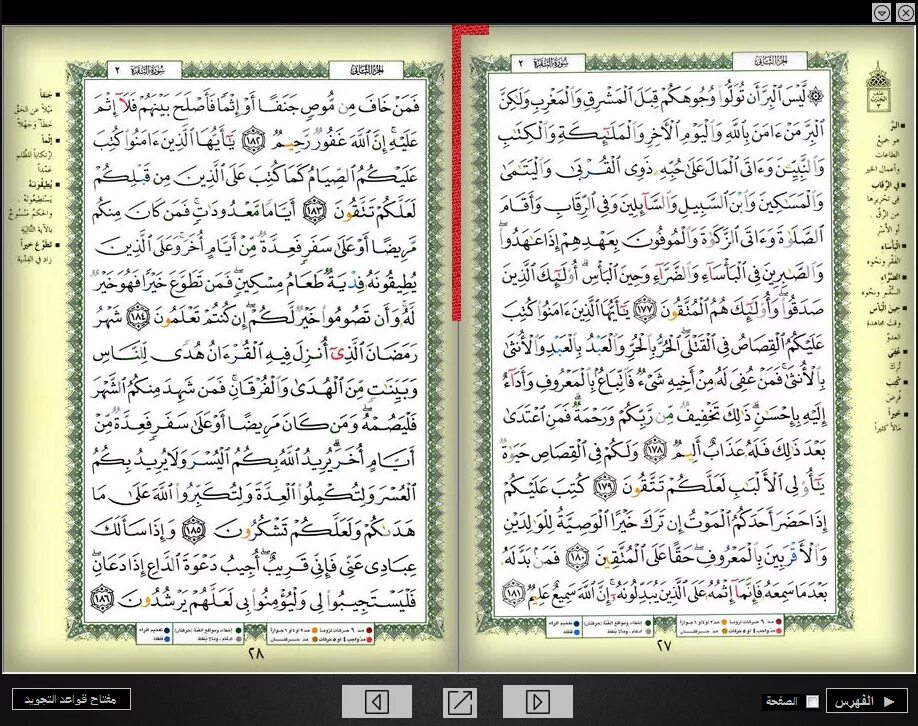Click verse marker ١٨١ on page 27

pos(513,594)
